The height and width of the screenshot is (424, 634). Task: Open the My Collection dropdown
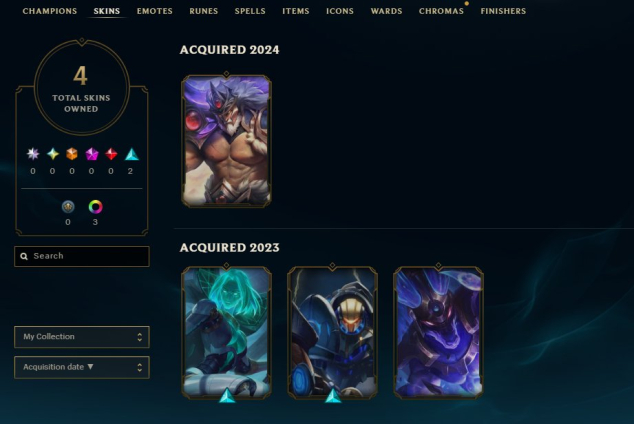[82, 337]
